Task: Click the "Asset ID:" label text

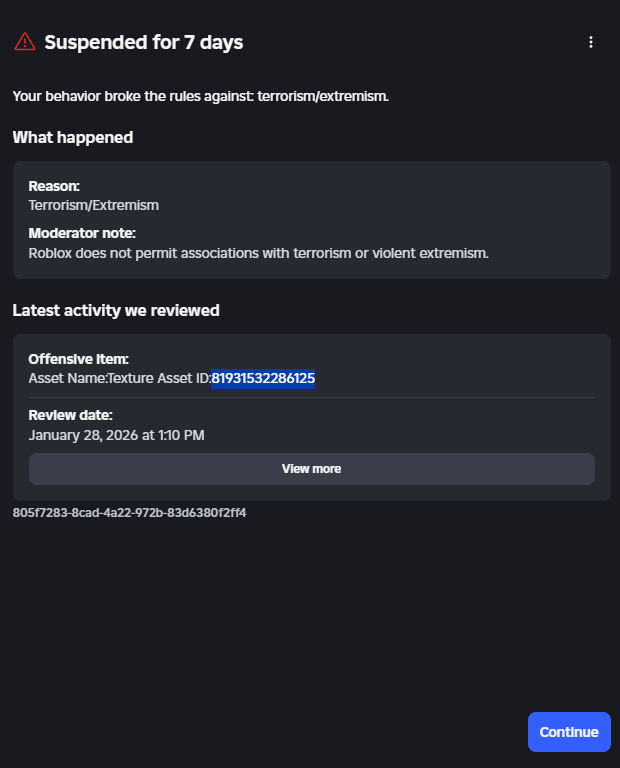Action: coord(180,378)
